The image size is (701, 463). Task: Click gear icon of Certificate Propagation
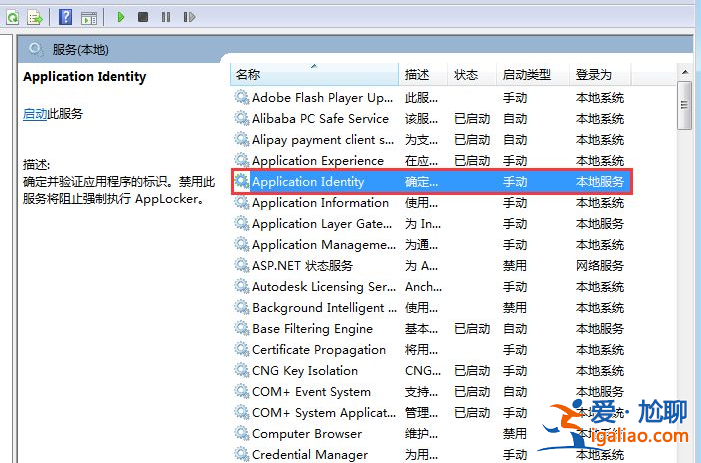241,349
